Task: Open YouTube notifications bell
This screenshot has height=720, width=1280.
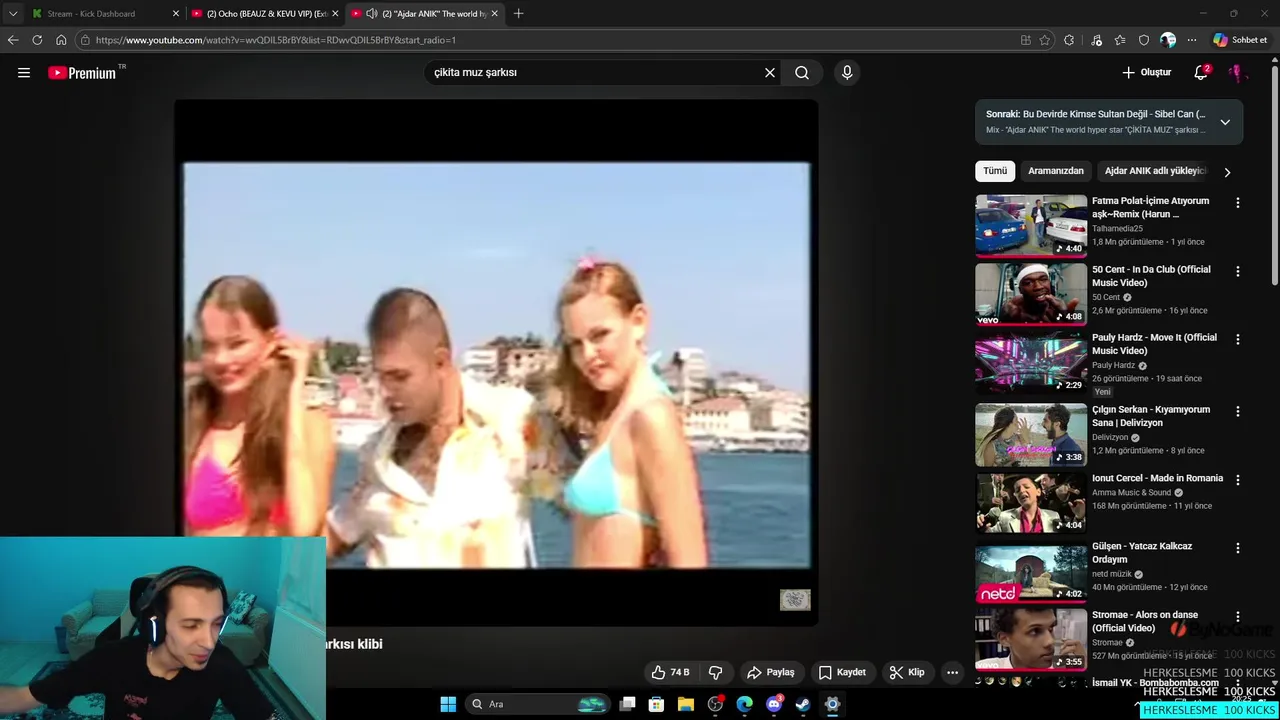Action: [1201, 72]
